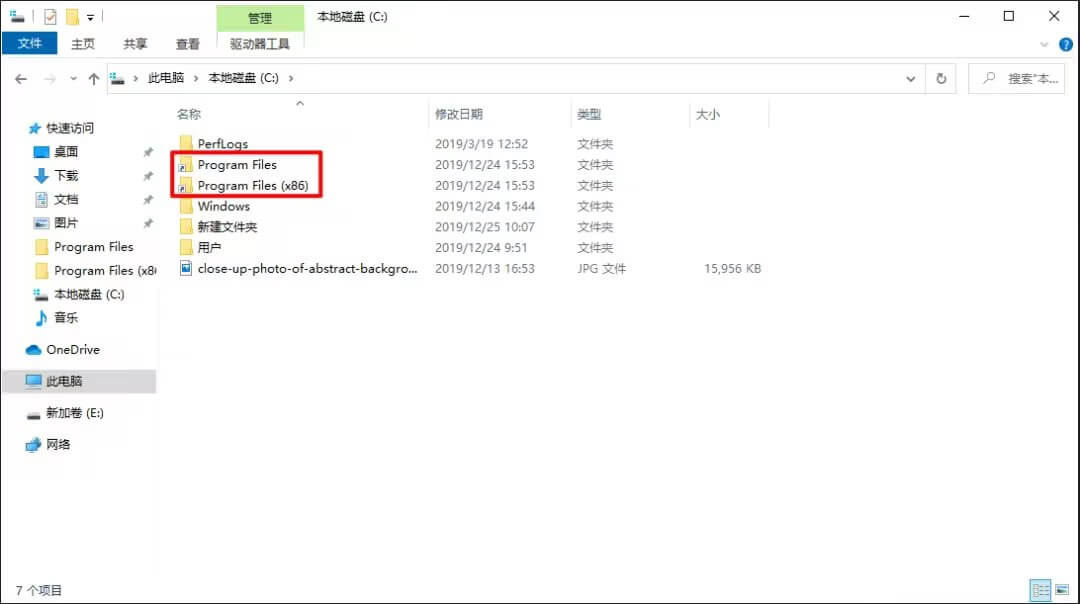The height and width of the screenshot is (604, 1080).
Task: Click inside the 搜索 search box
Action: (1020, 78)
